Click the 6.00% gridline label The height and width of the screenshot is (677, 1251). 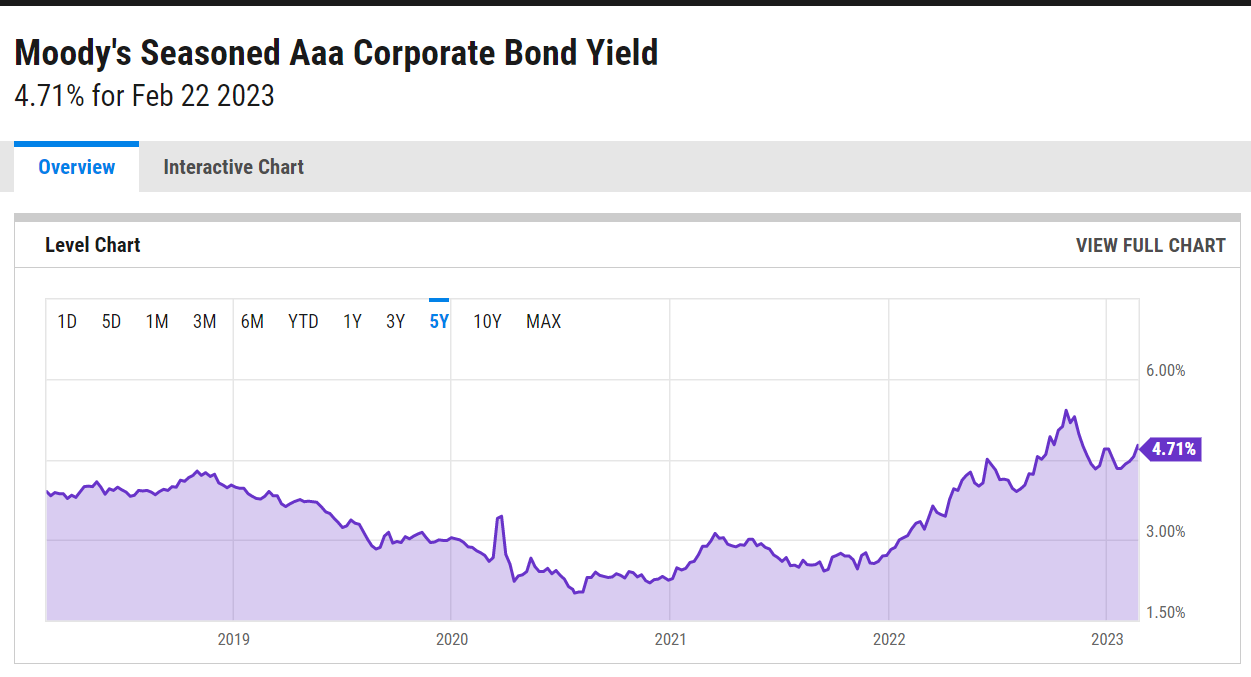pos(1165,370)
